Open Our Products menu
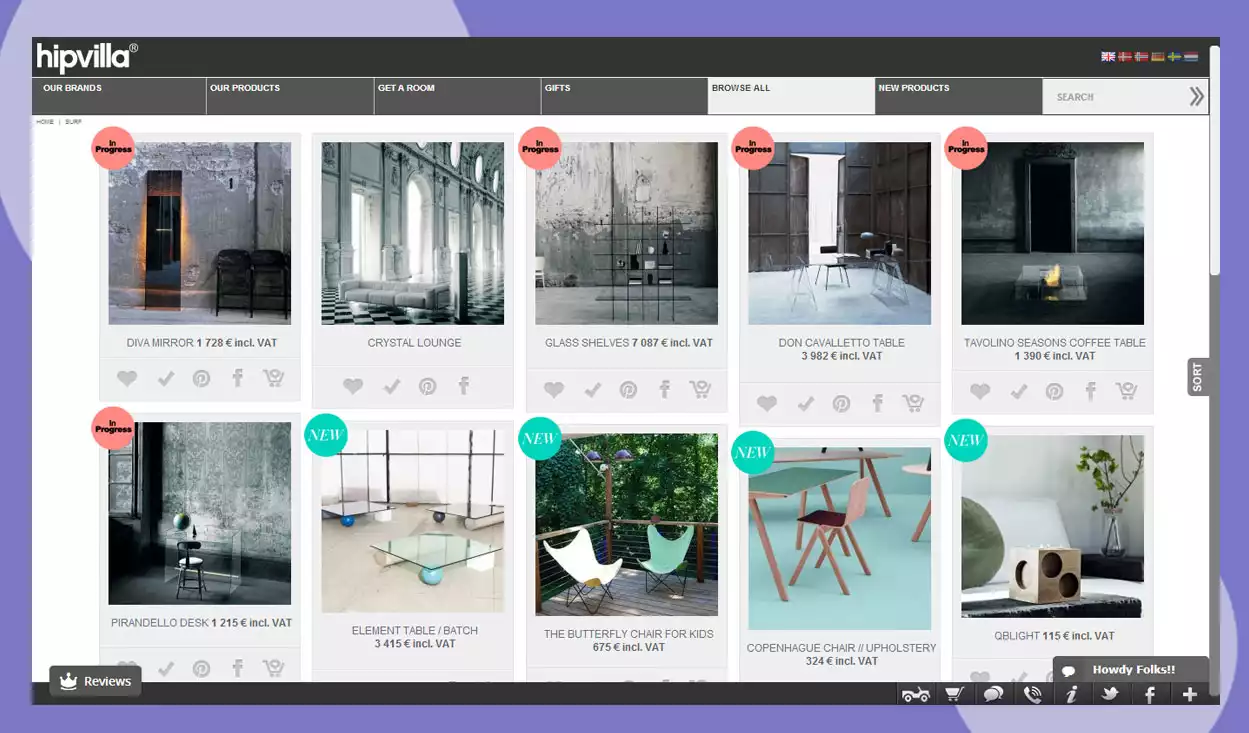This screenshot has width=1249, height=733. pyautogui.click(x=290, y=96)
